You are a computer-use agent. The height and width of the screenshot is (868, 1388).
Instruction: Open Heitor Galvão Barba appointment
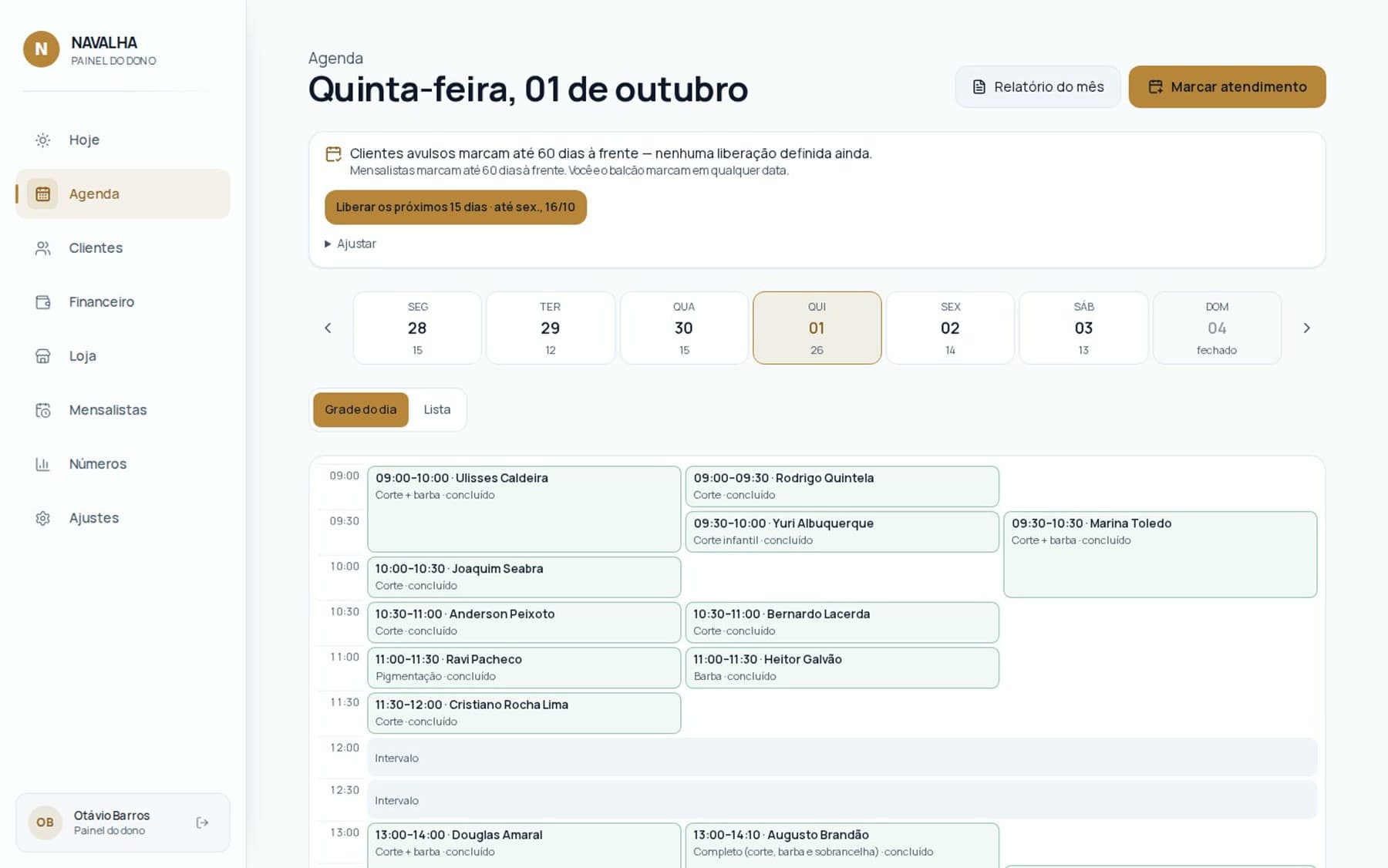tap(842, 668)
